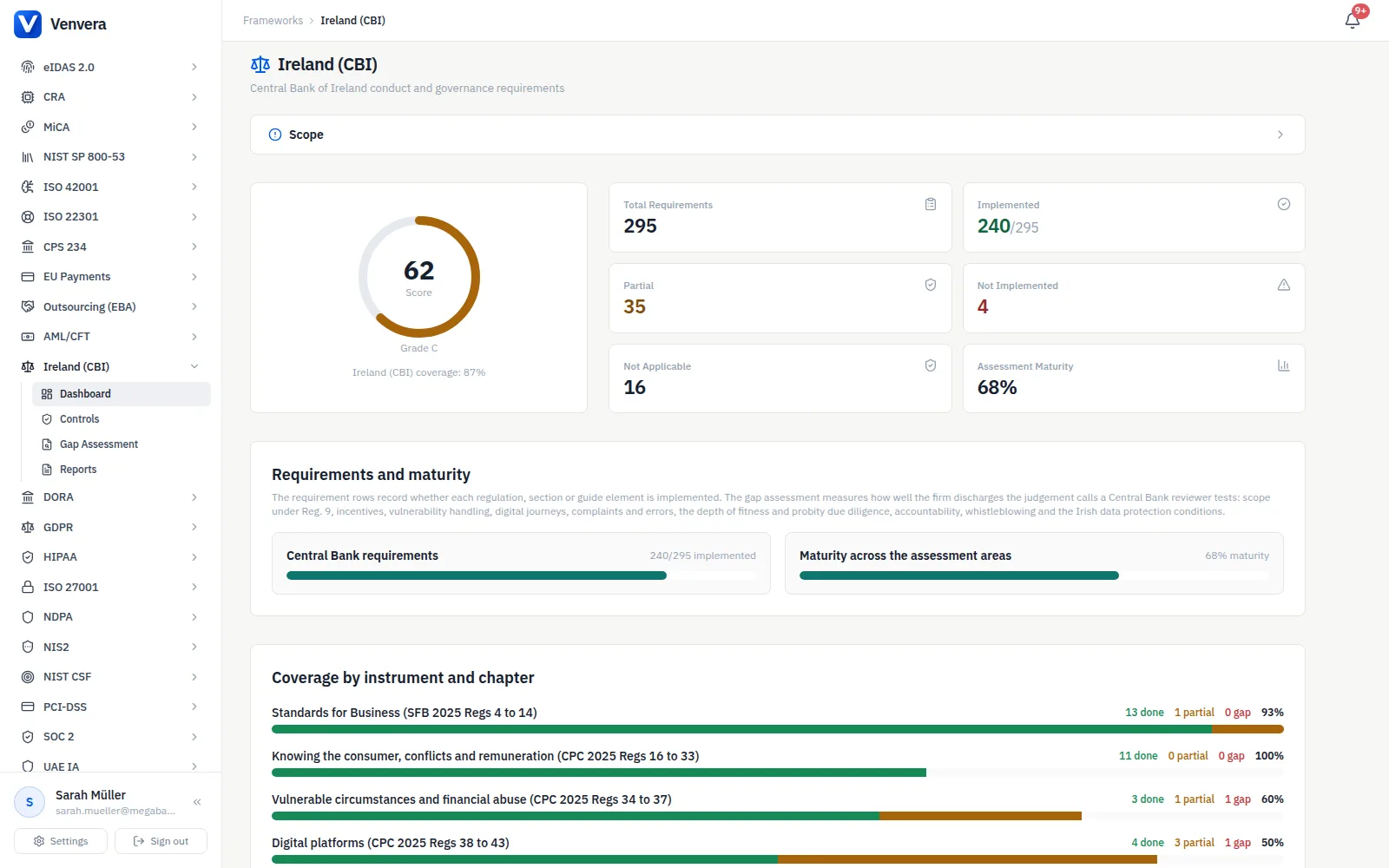Click the CPS 234 bank icon
The image size is (1389, 868).
click(x=28, y=247)
